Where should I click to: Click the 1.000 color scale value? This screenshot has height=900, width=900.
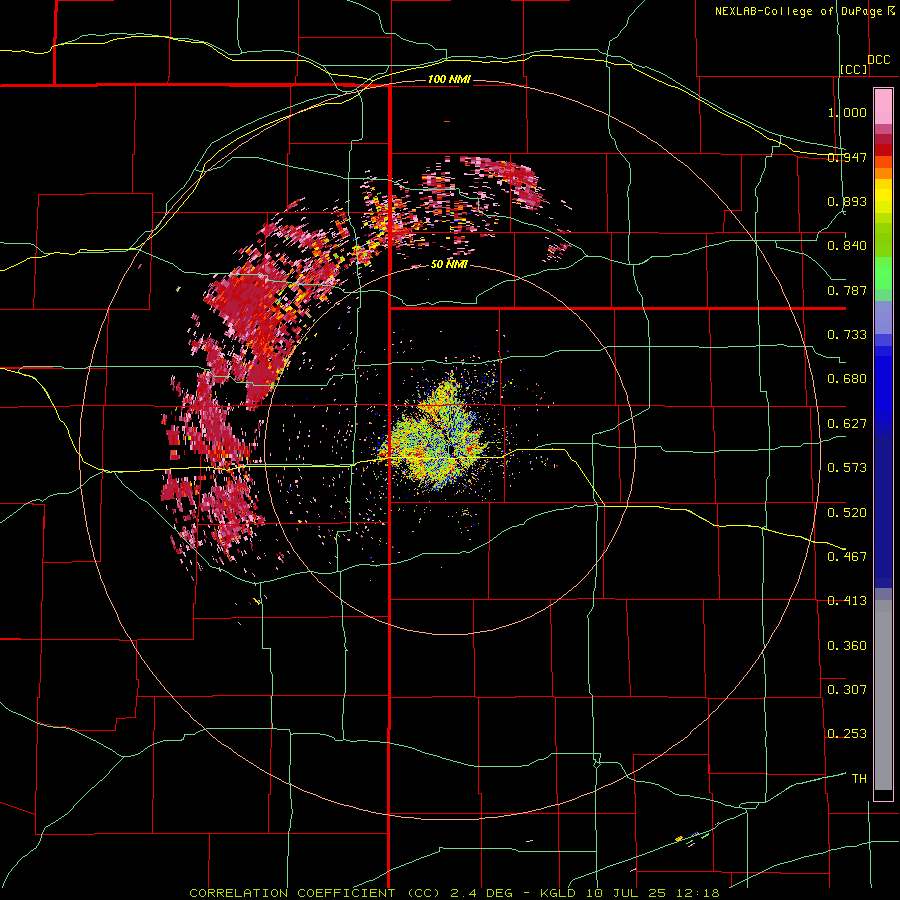[x=847, y=112]
